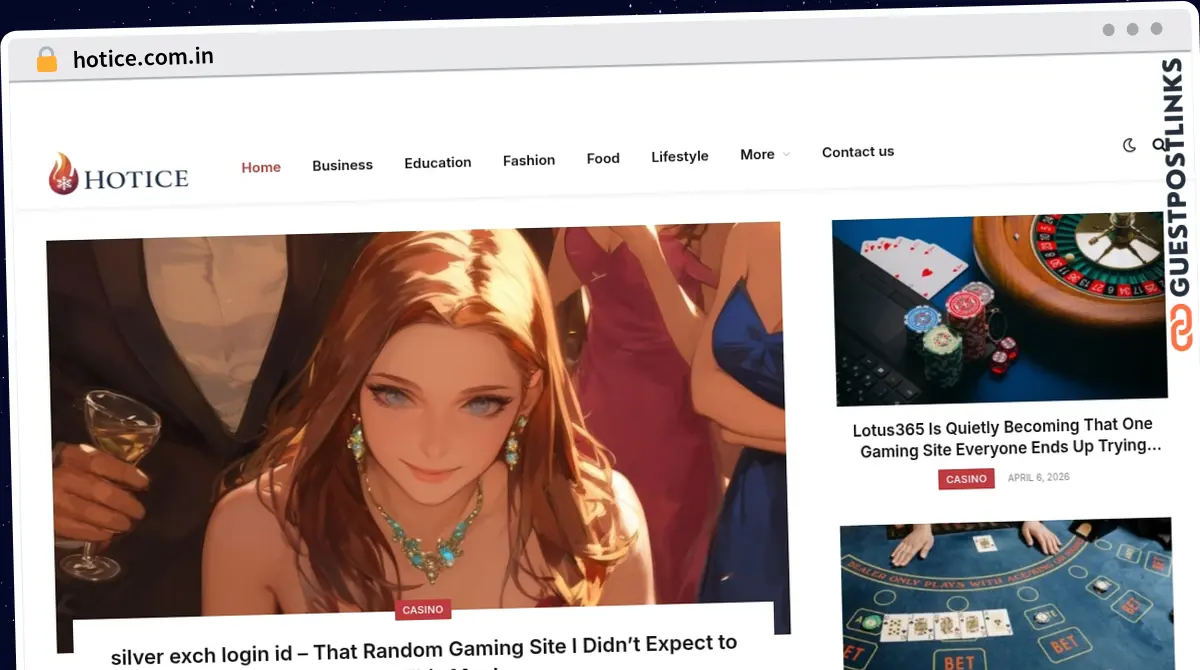
Task: Click the hotice.com.in address text
Action: coord(143,58)
